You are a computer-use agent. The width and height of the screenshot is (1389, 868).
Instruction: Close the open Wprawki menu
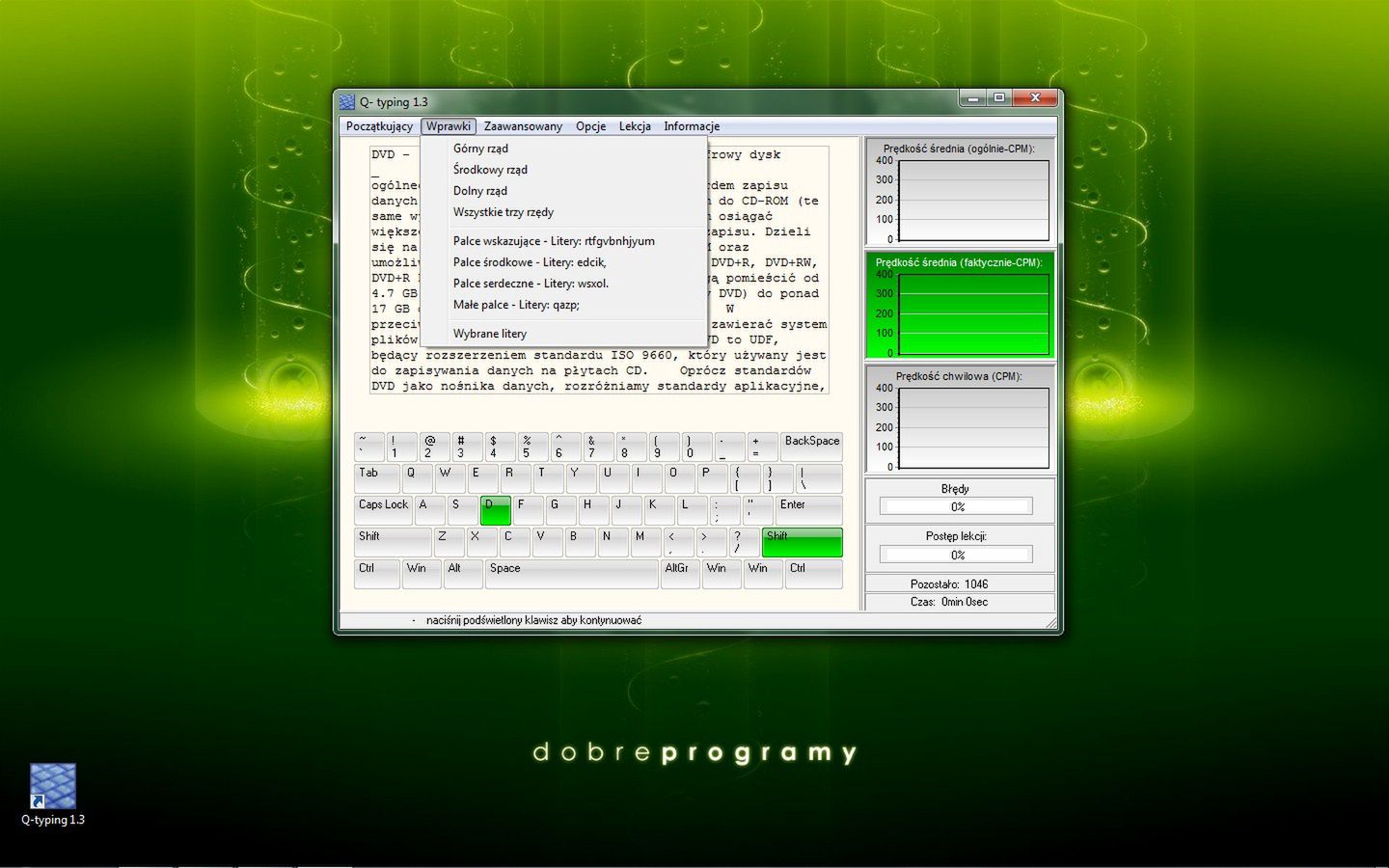click(449, 126)
